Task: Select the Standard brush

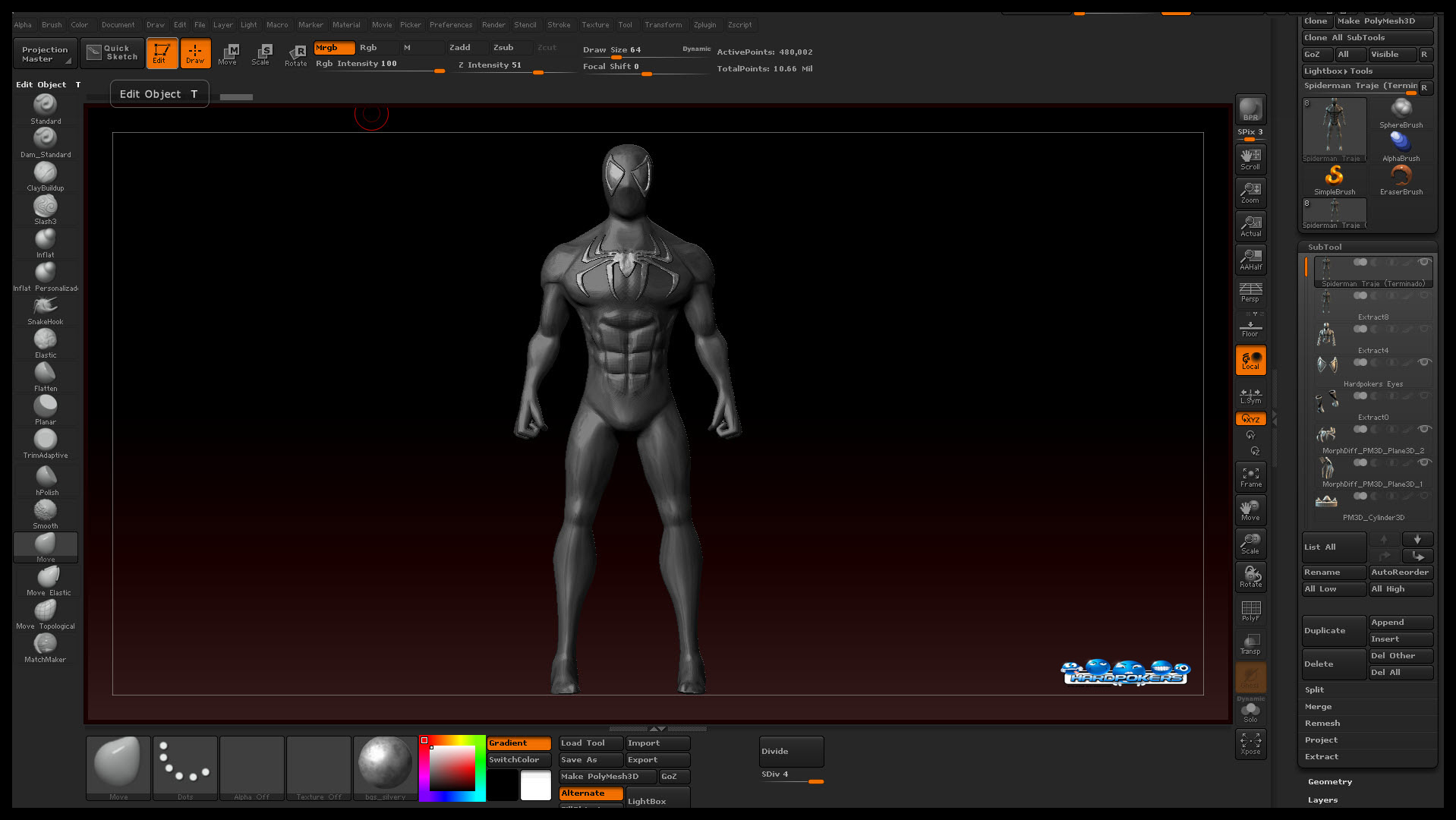Action: point(46,109)
